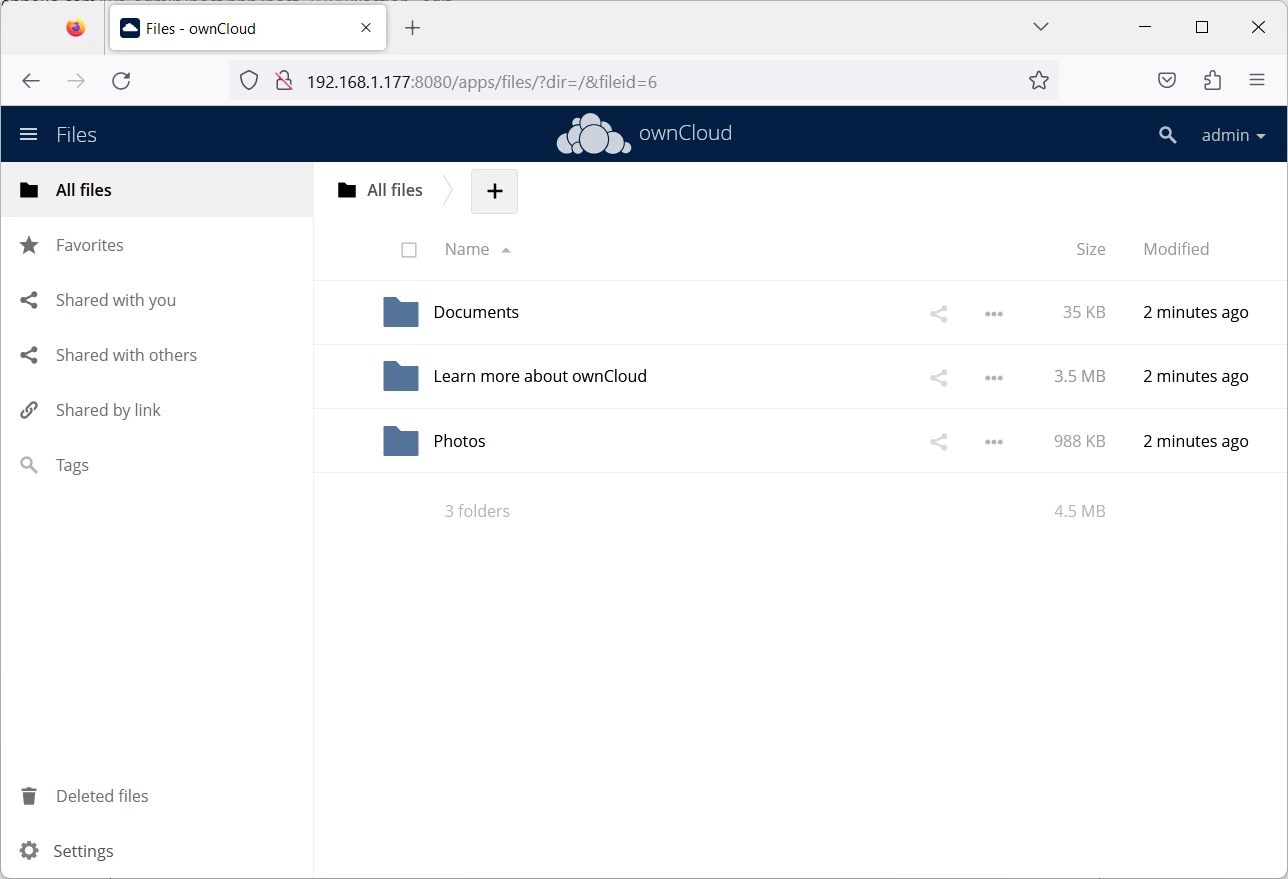
Task: Go back with browser back arrow
Action: 31,81
